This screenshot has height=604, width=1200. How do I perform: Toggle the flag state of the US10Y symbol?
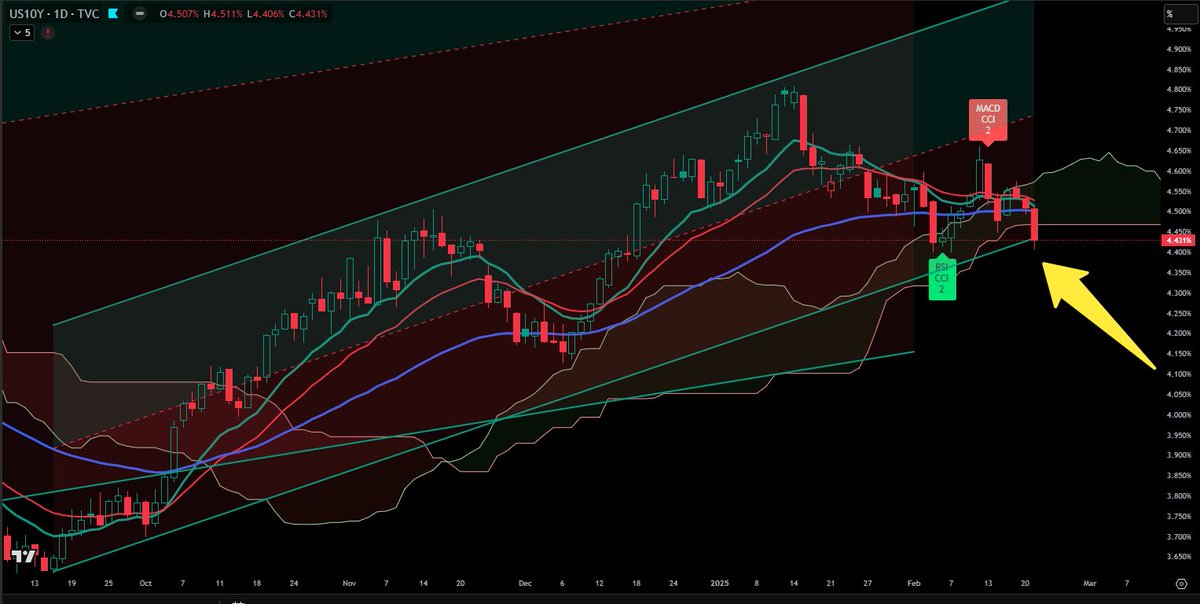click(113, 15)
